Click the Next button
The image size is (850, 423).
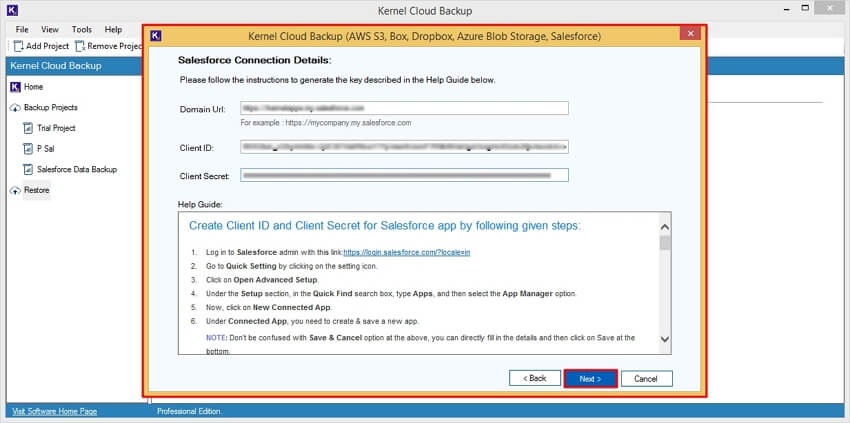590,379
